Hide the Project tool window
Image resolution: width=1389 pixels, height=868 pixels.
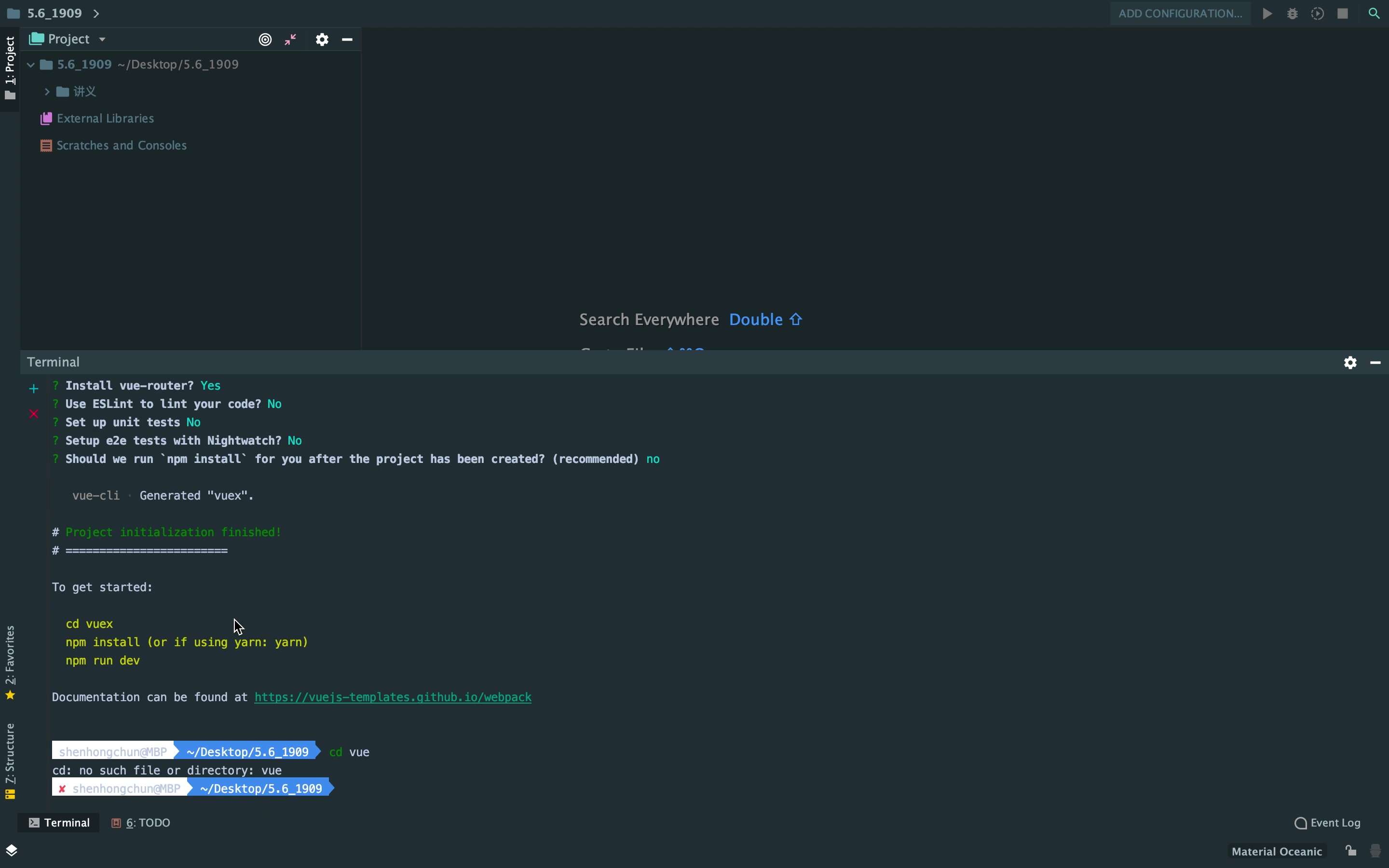(x=347, y=40)
